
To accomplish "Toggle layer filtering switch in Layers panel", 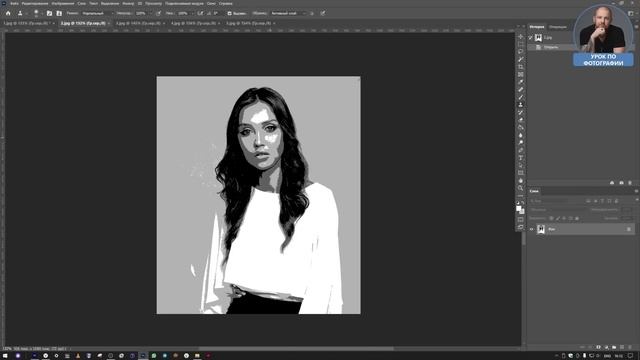I will tap(636, 200).
